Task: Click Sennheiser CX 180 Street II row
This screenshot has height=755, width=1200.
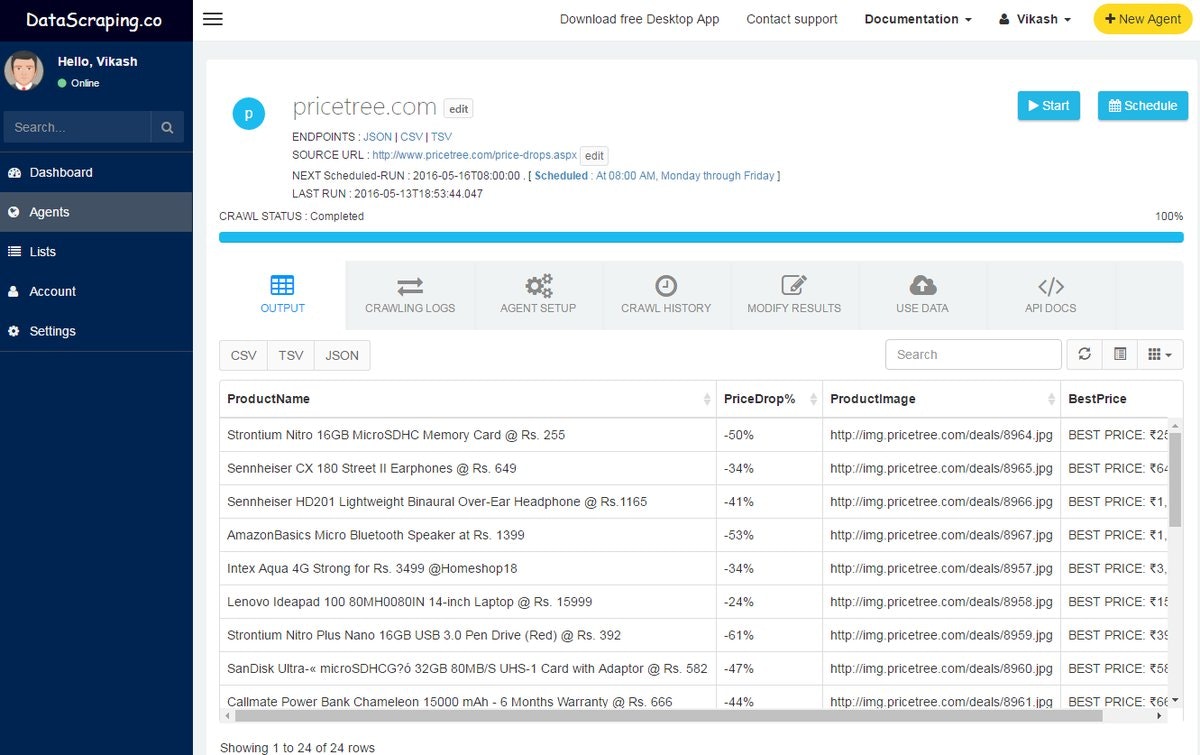Action: 694,468
